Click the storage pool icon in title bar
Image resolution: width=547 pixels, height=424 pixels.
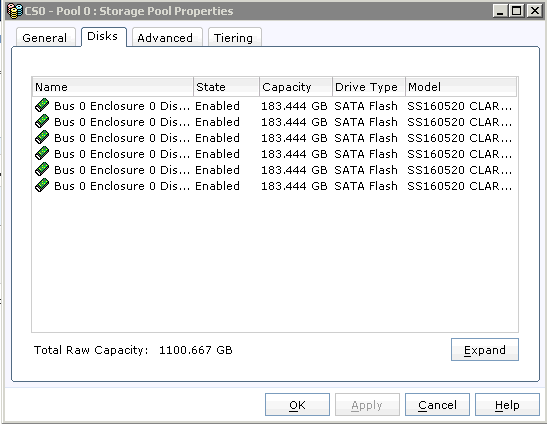(15, 11)
